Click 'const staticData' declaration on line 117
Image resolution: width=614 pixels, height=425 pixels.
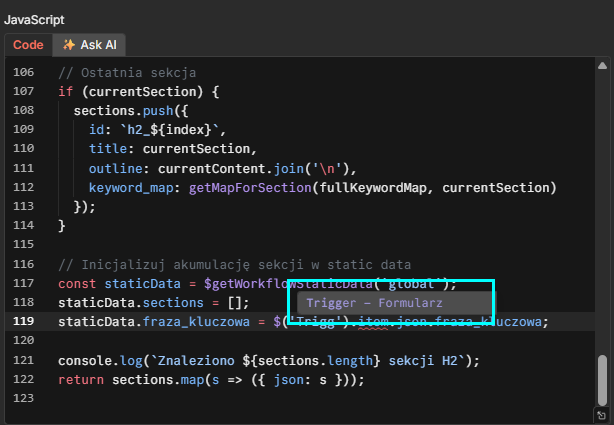coord(119,284)
